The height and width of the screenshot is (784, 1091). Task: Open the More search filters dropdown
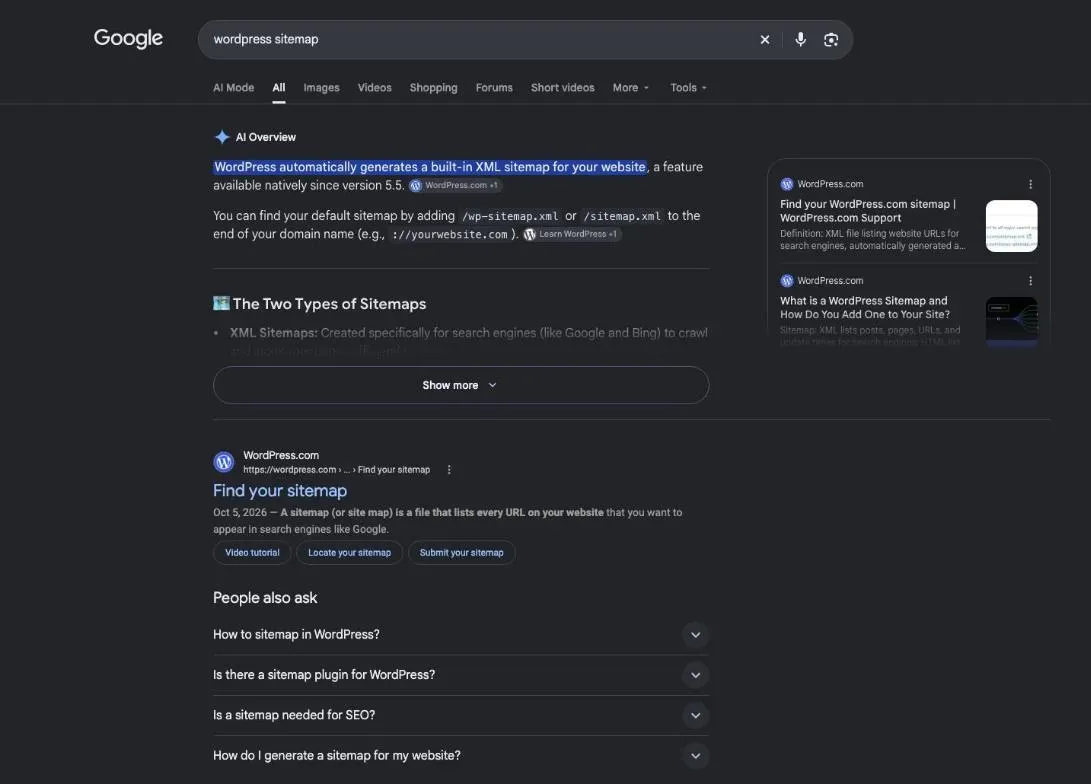[630, 88]
